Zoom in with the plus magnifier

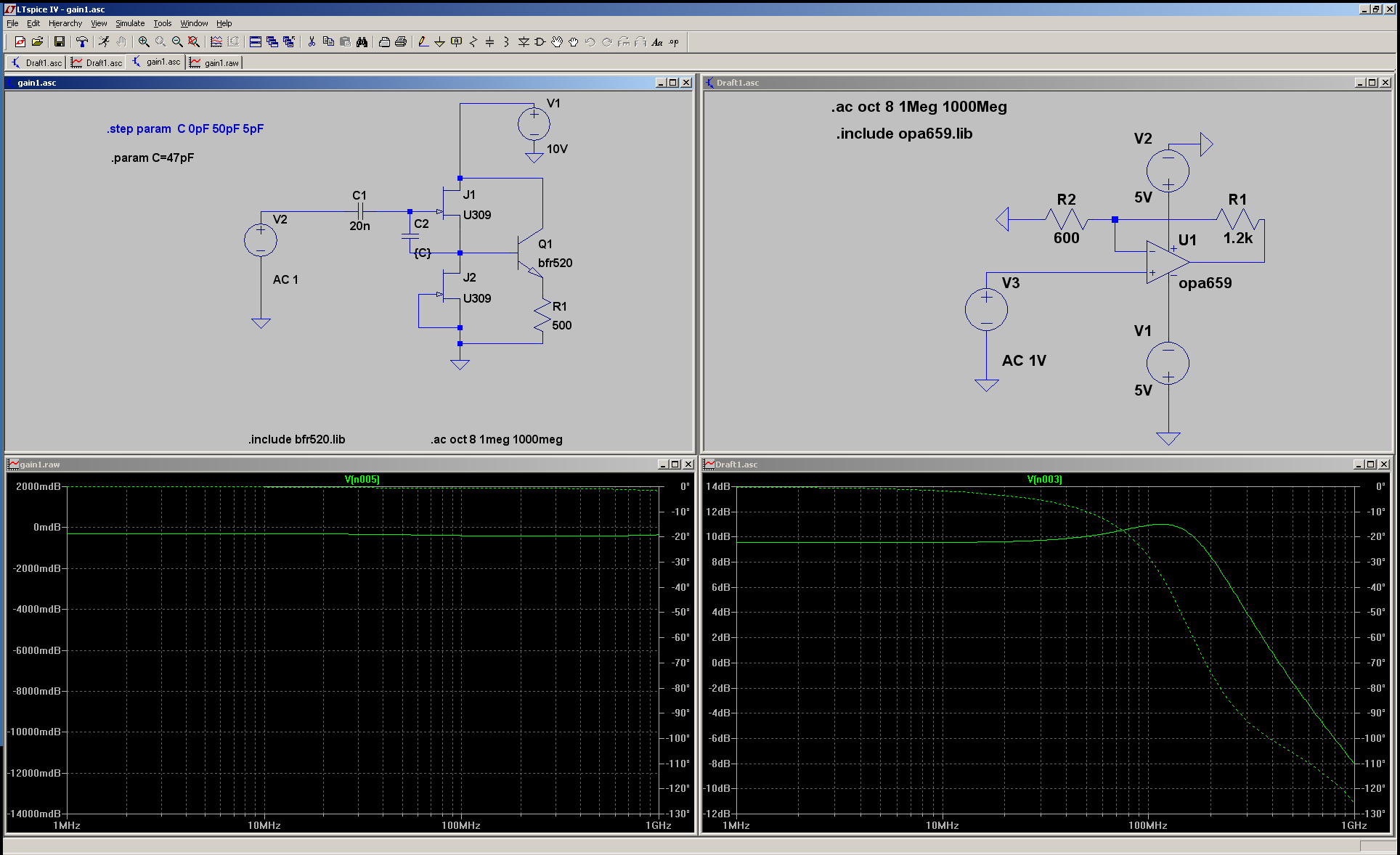[x=144, y=42]
